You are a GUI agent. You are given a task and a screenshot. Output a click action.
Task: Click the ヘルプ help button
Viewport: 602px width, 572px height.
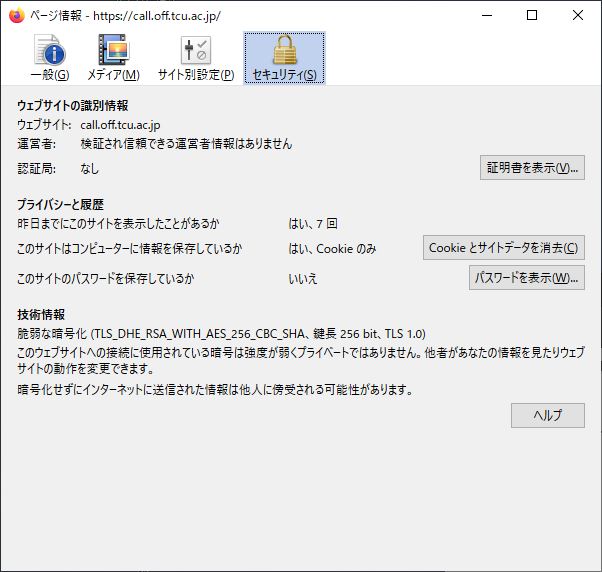point(547,415)
